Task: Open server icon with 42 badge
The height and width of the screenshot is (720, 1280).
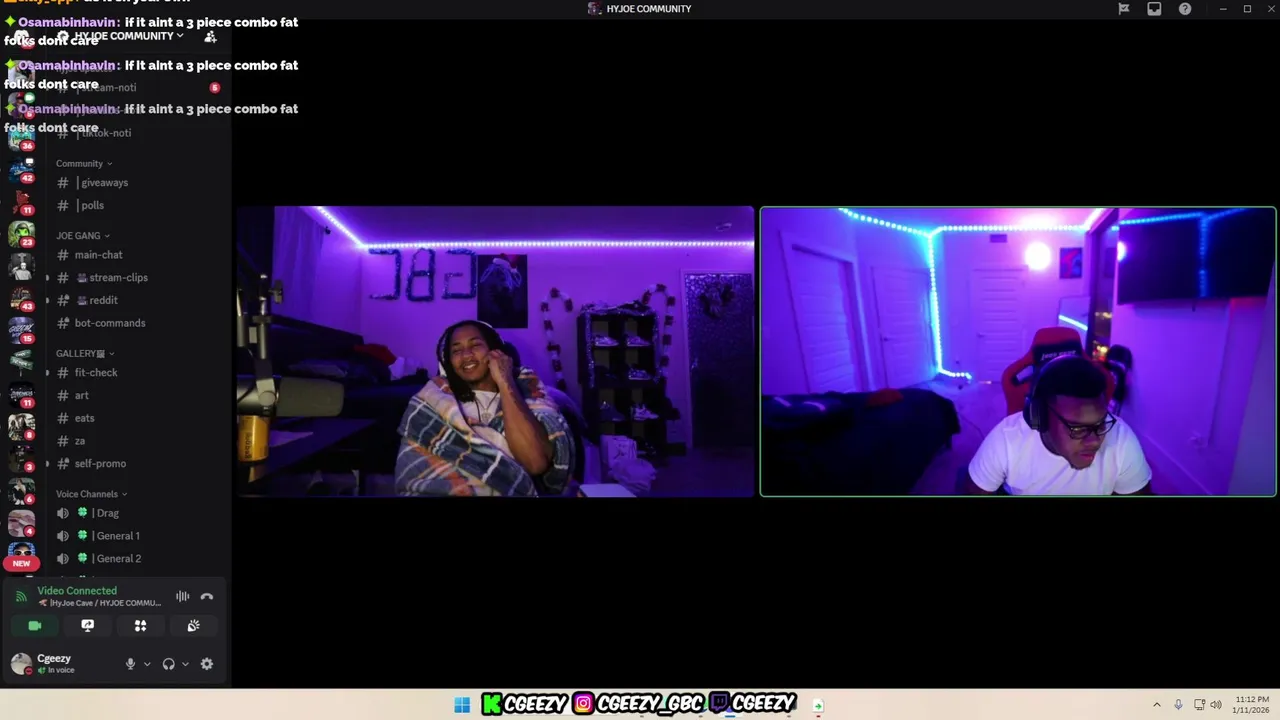Action: (21, 170)
